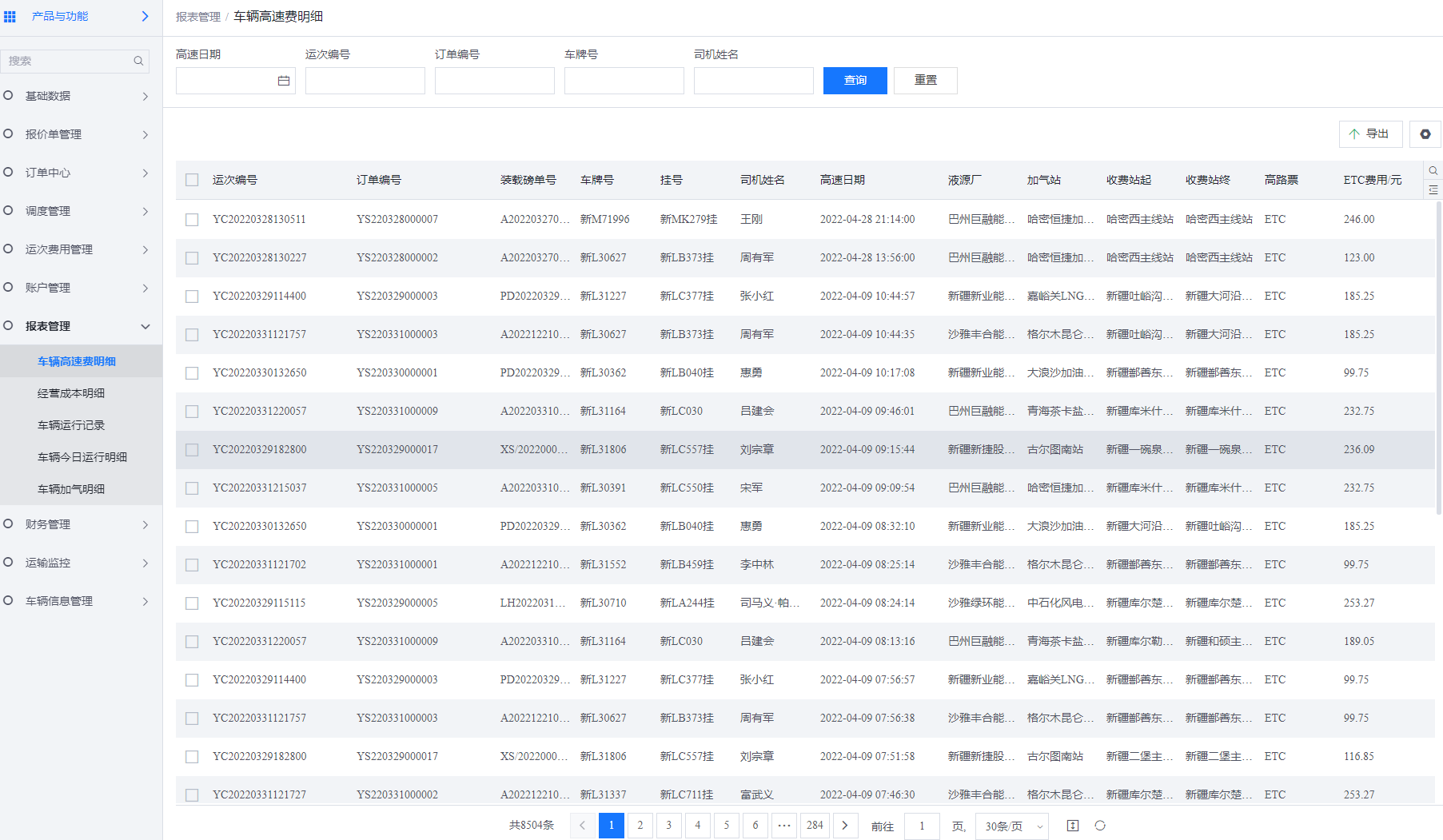
Task: Focus the sidebar 搜索 input
Action: pyautogui.click(x=74, y=61)
